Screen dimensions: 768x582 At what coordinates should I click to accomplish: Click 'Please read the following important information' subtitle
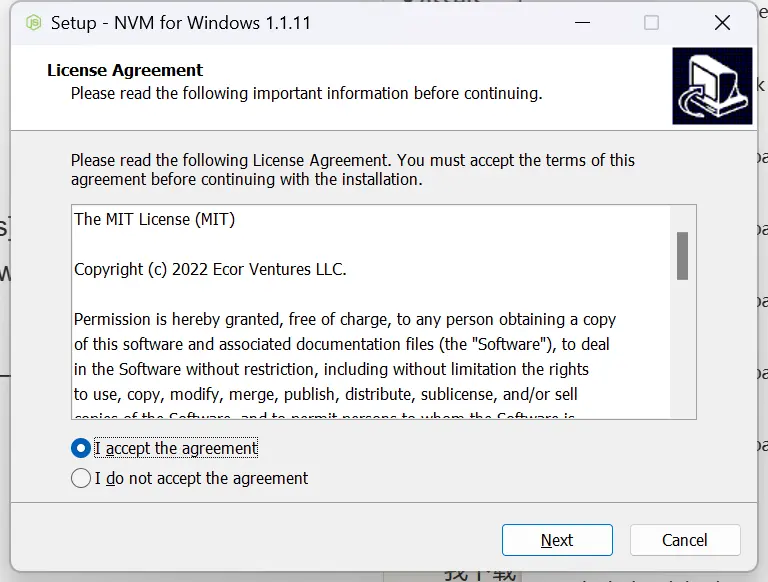coord(307,93)
